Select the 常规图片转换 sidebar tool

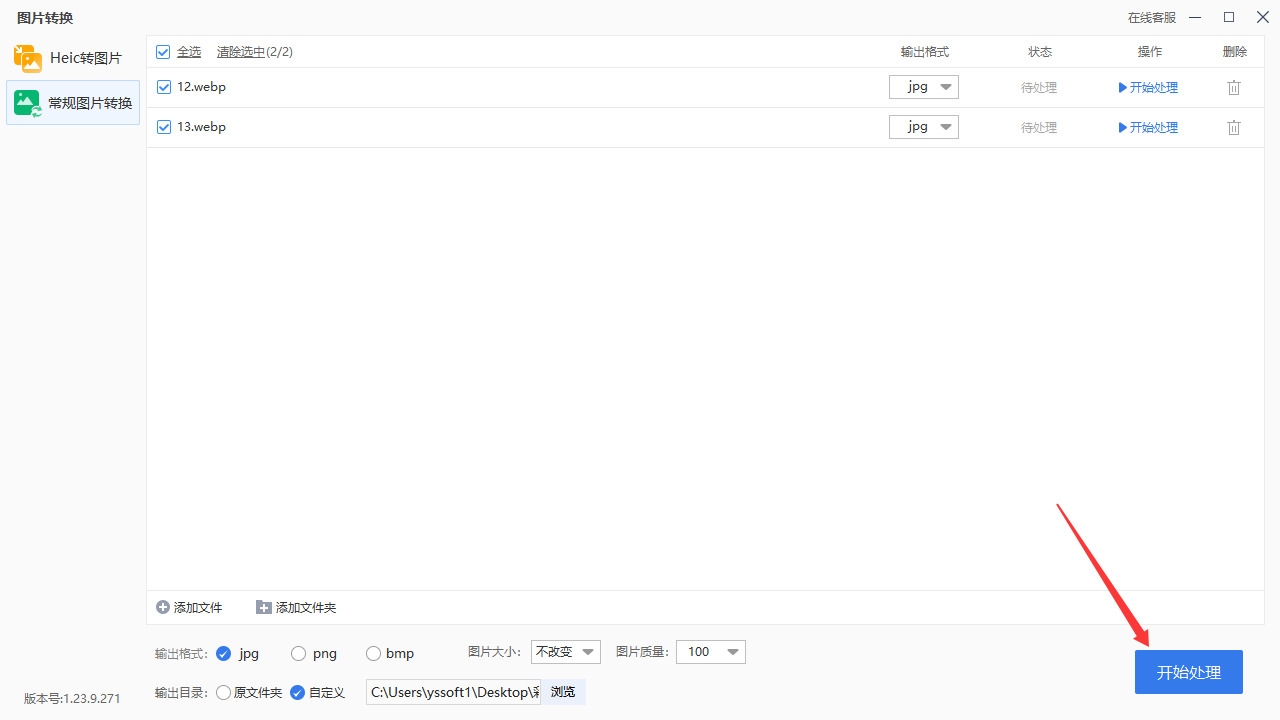click(72, 102)
